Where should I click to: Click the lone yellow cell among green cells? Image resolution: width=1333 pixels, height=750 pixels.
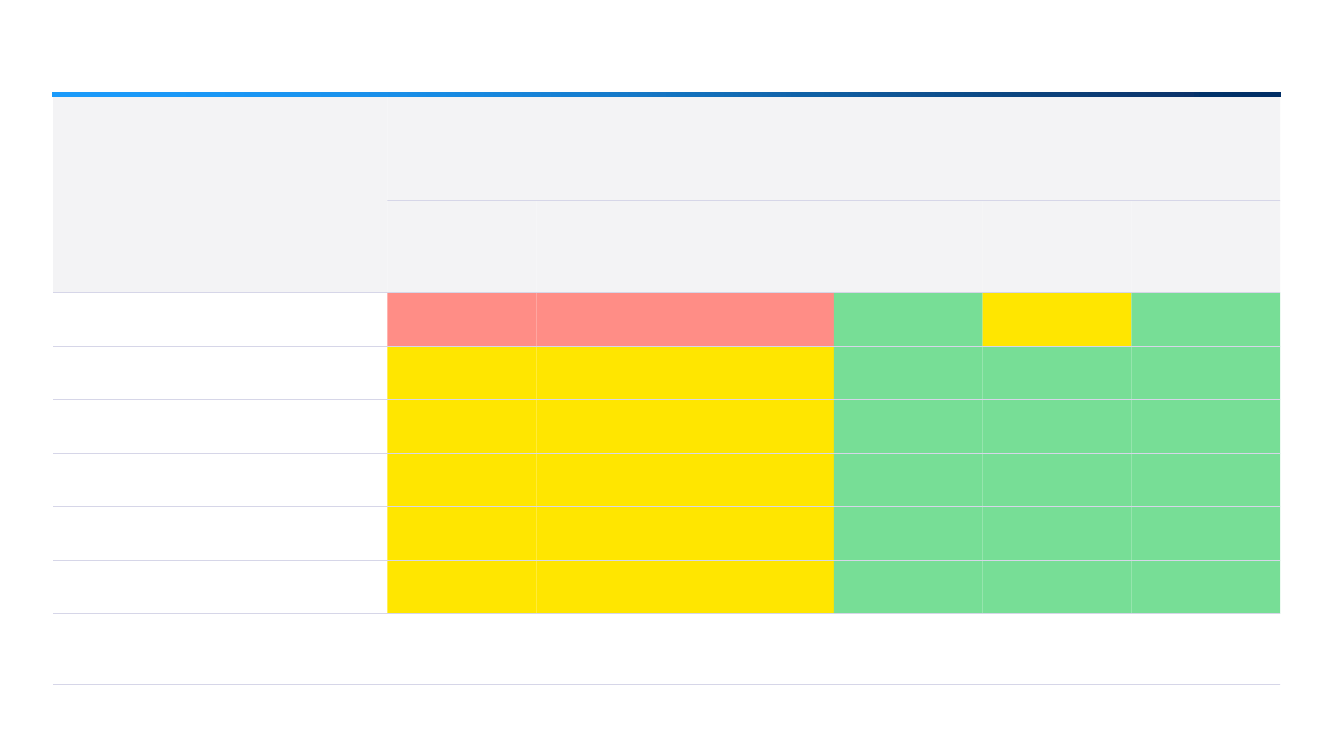click(x=1056, y=319)
